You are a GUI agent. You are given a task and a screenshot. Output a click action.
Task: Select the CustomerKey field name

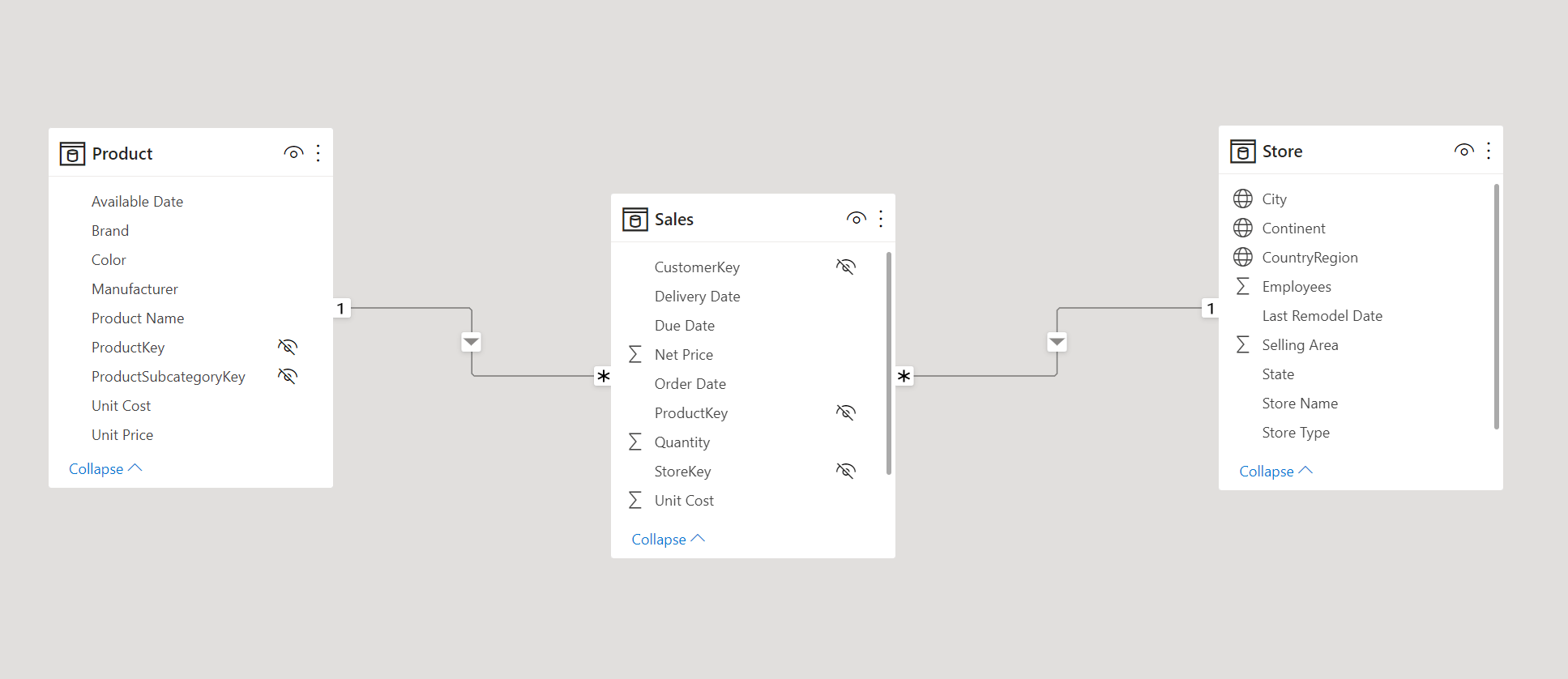point(697,267)
